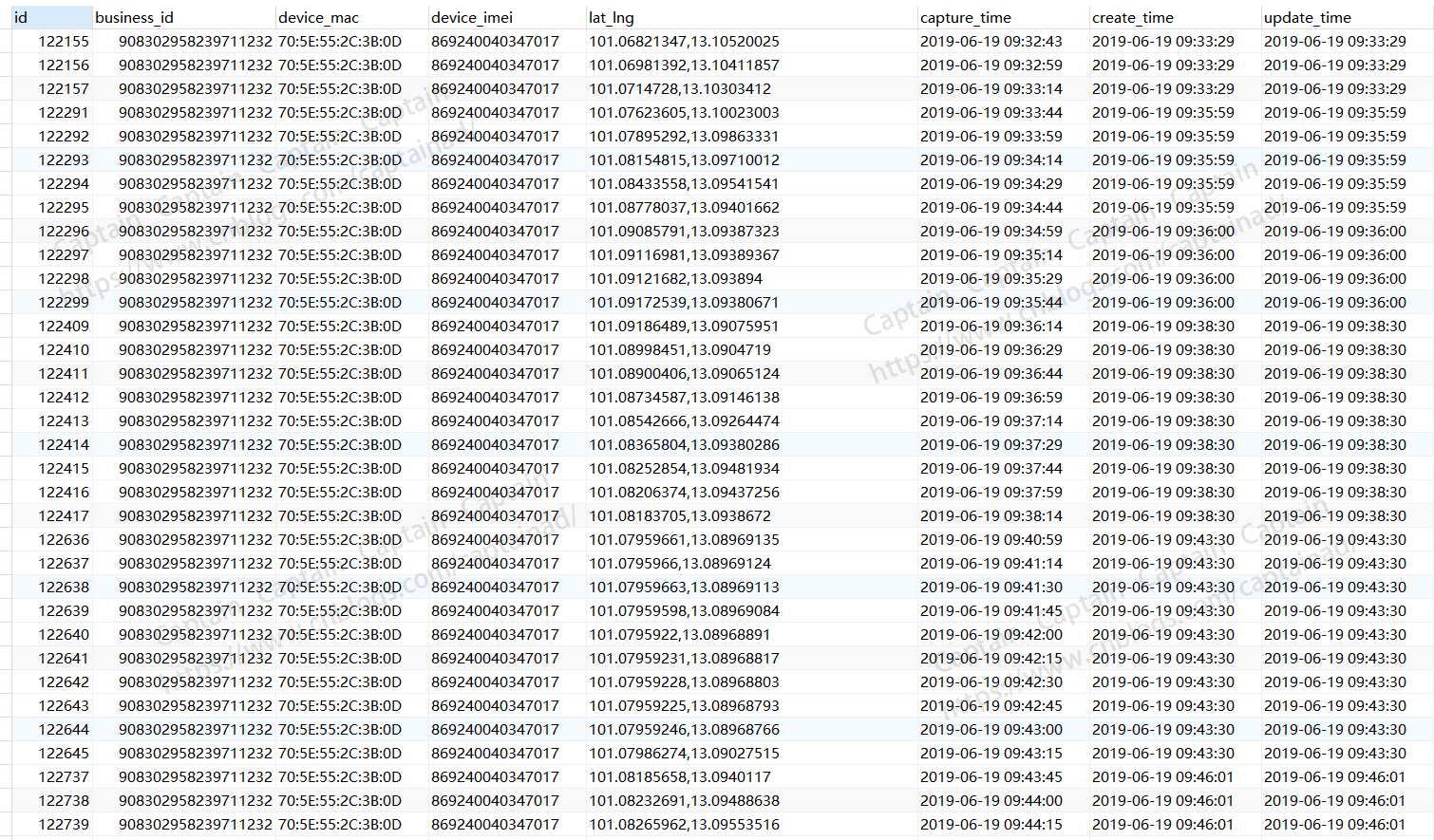Click the id cell 122739
Viewport: 1434px width, 840px height.
click(64, 825)
